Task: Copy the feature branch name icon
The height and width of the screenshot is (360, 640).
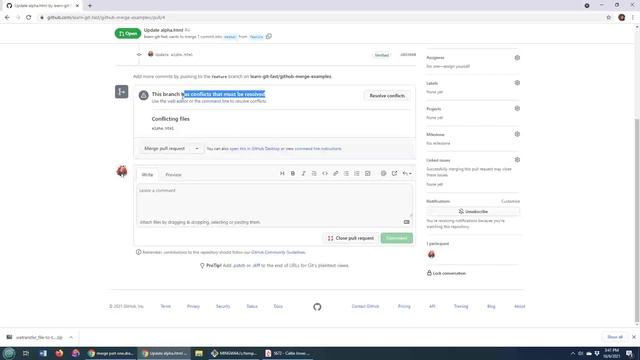Action: point(269,36)
